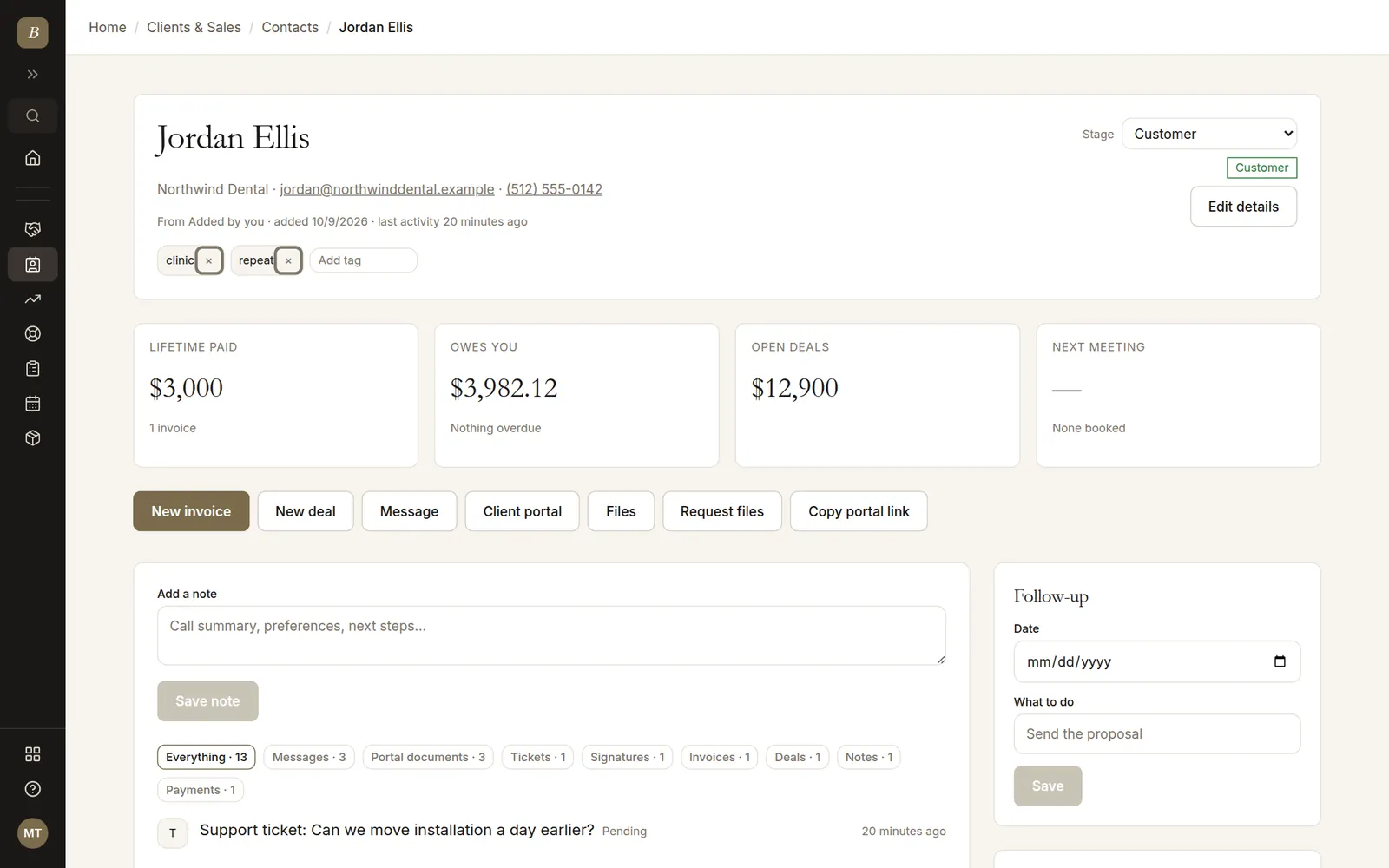Open the Client portal

[x=523, y=511]
